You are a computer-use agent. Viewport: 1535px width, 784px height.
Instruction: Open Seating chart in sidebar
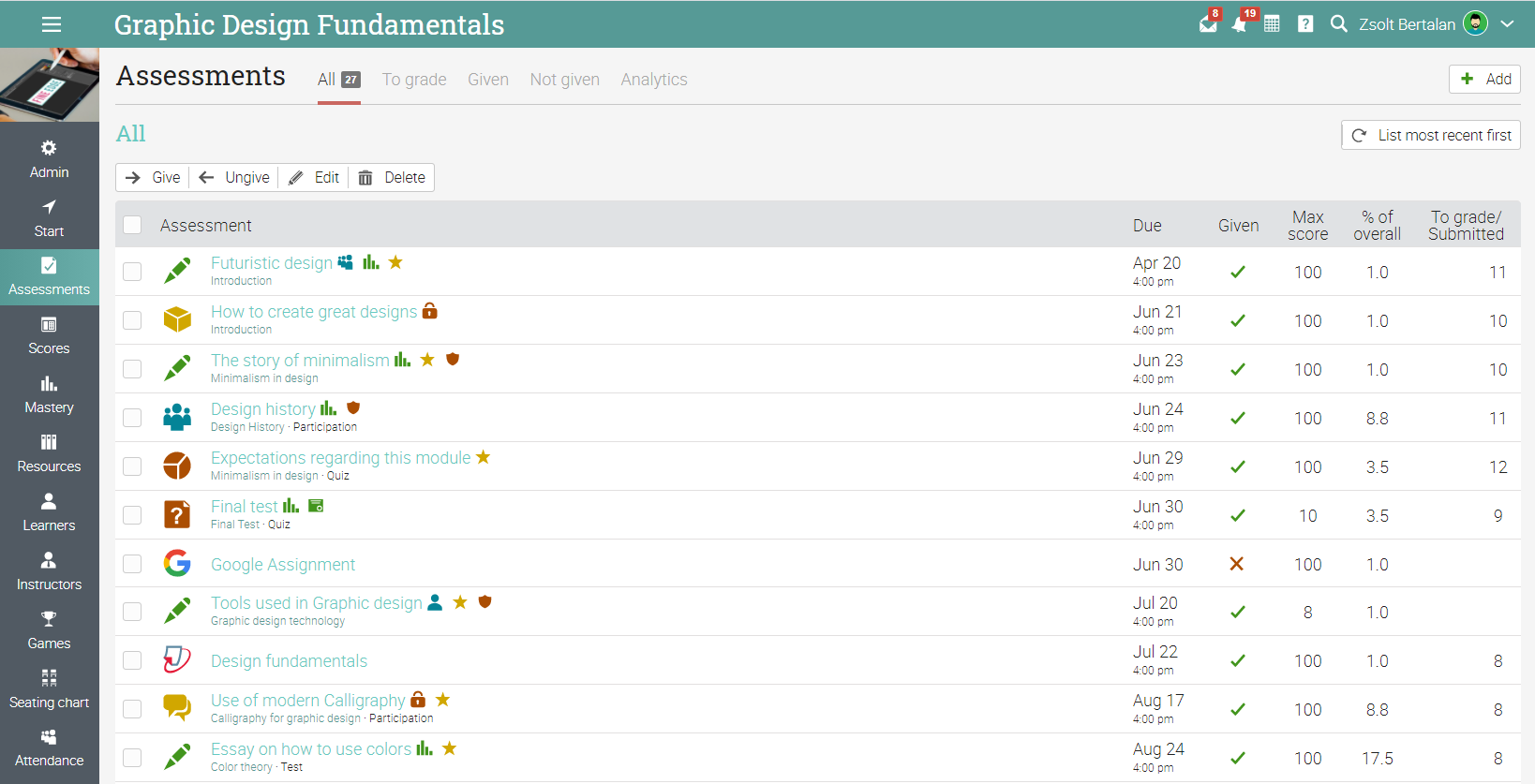(49, 690)
